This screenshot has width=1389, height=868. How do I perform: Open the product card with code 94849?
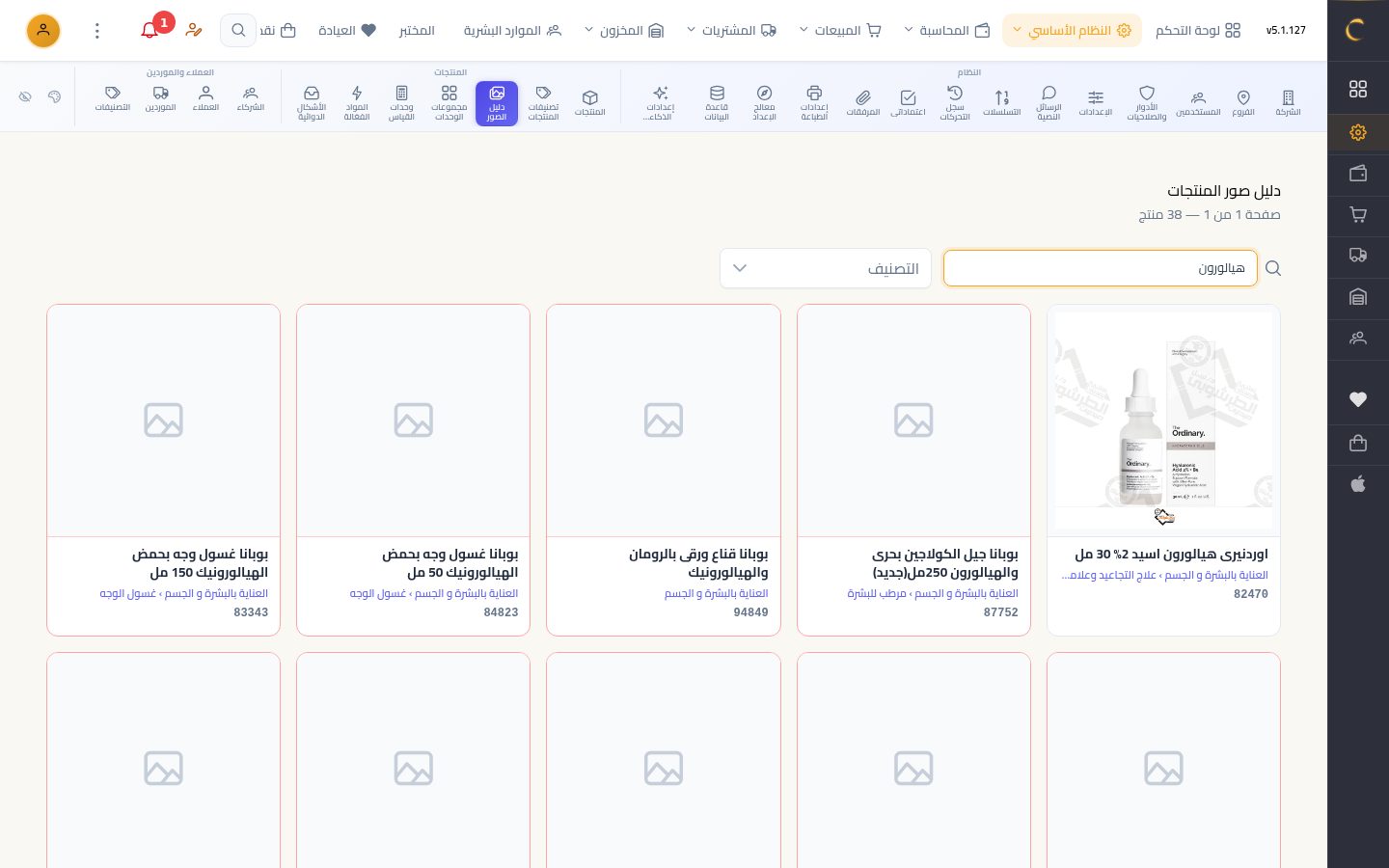[x=664, y=471]
